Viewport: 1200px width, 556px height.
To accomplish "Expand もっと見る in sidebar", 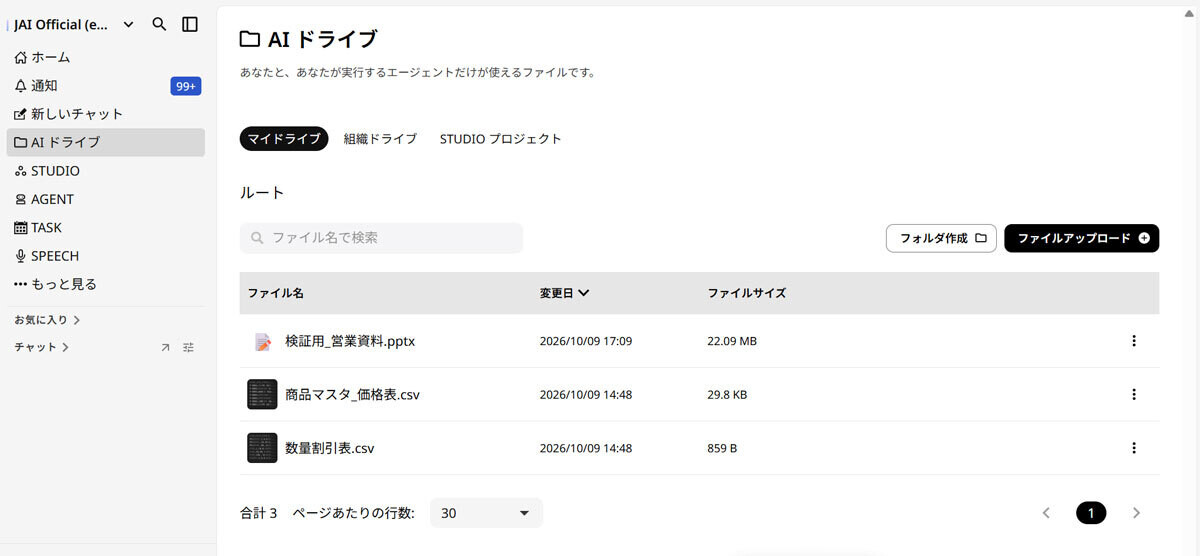I will [105, 284].
